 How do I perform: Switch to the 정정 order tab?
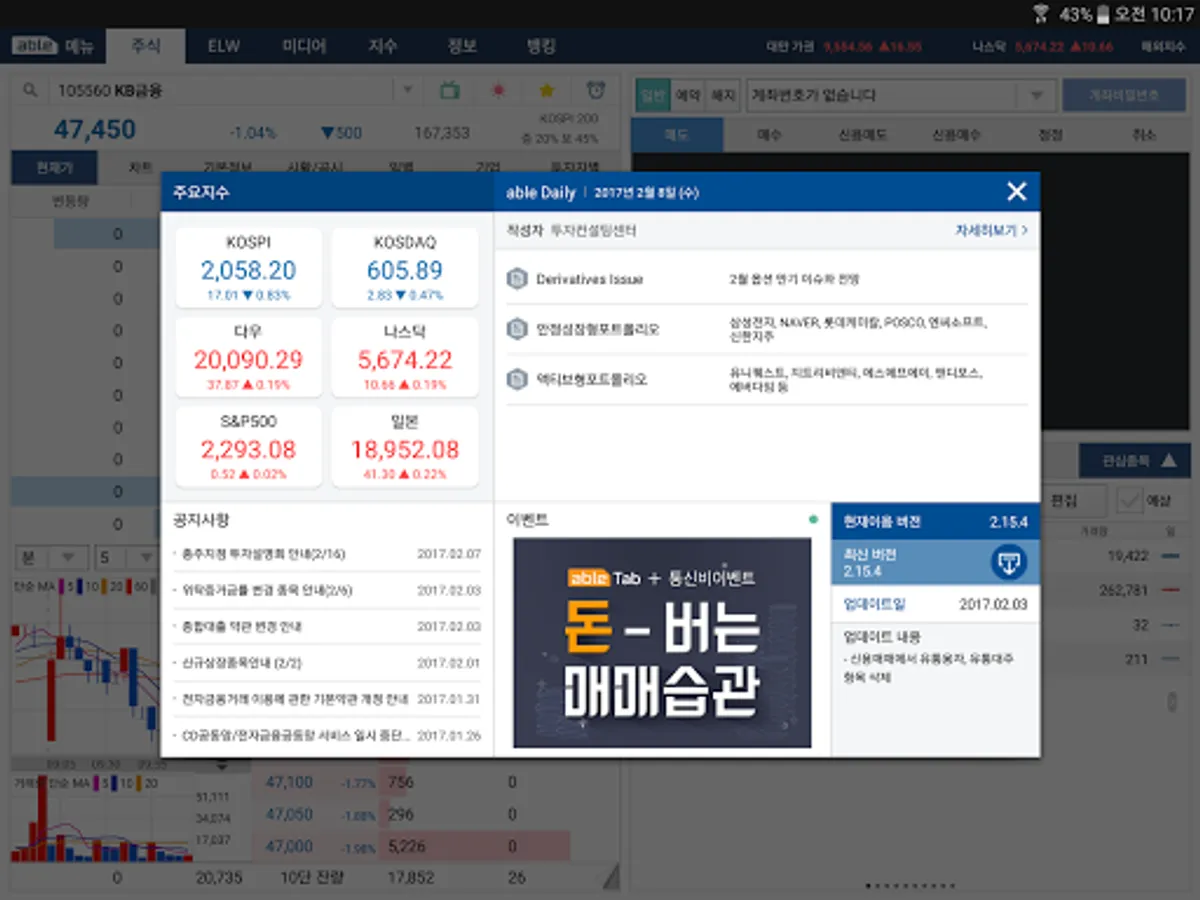[1050, 135]
